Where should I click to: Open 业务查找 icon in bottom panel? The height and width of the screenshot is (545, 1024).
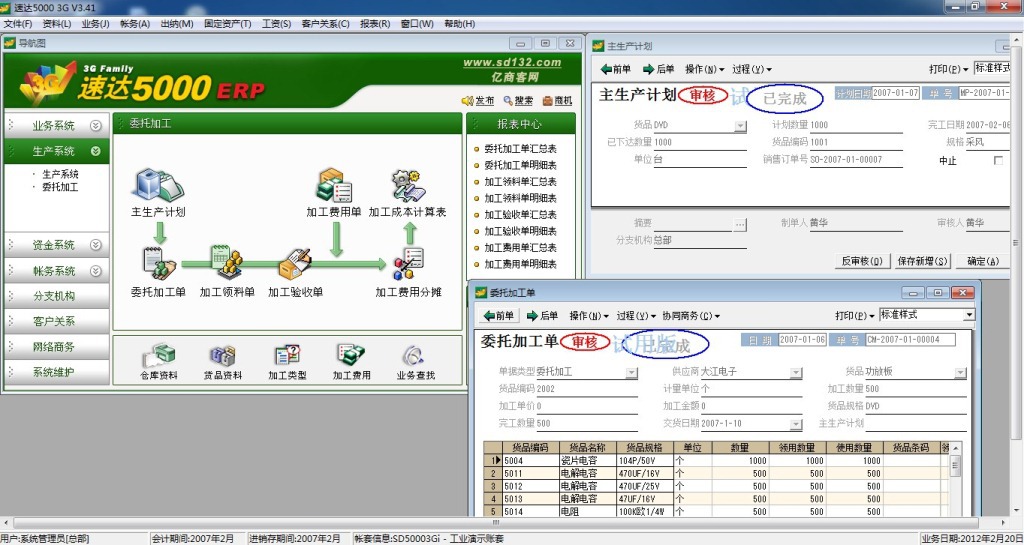pos(415,356)
